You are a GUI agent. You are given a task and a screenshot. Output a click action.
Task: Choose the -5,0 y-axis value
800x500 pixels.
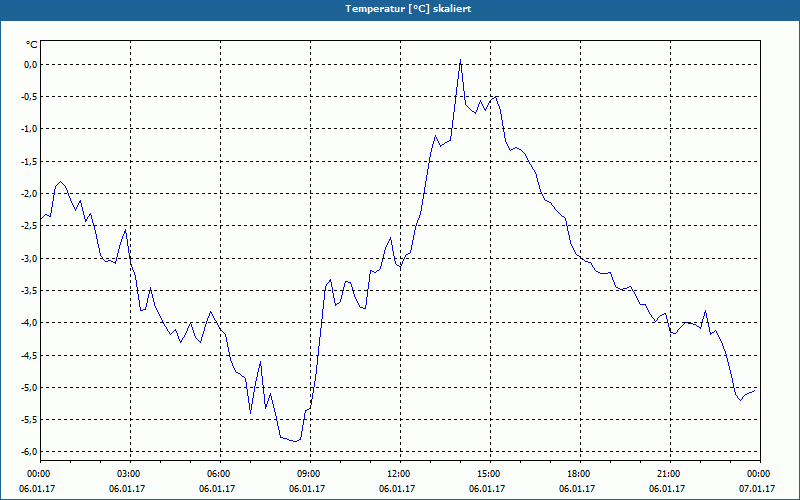(x=29, y=387)
